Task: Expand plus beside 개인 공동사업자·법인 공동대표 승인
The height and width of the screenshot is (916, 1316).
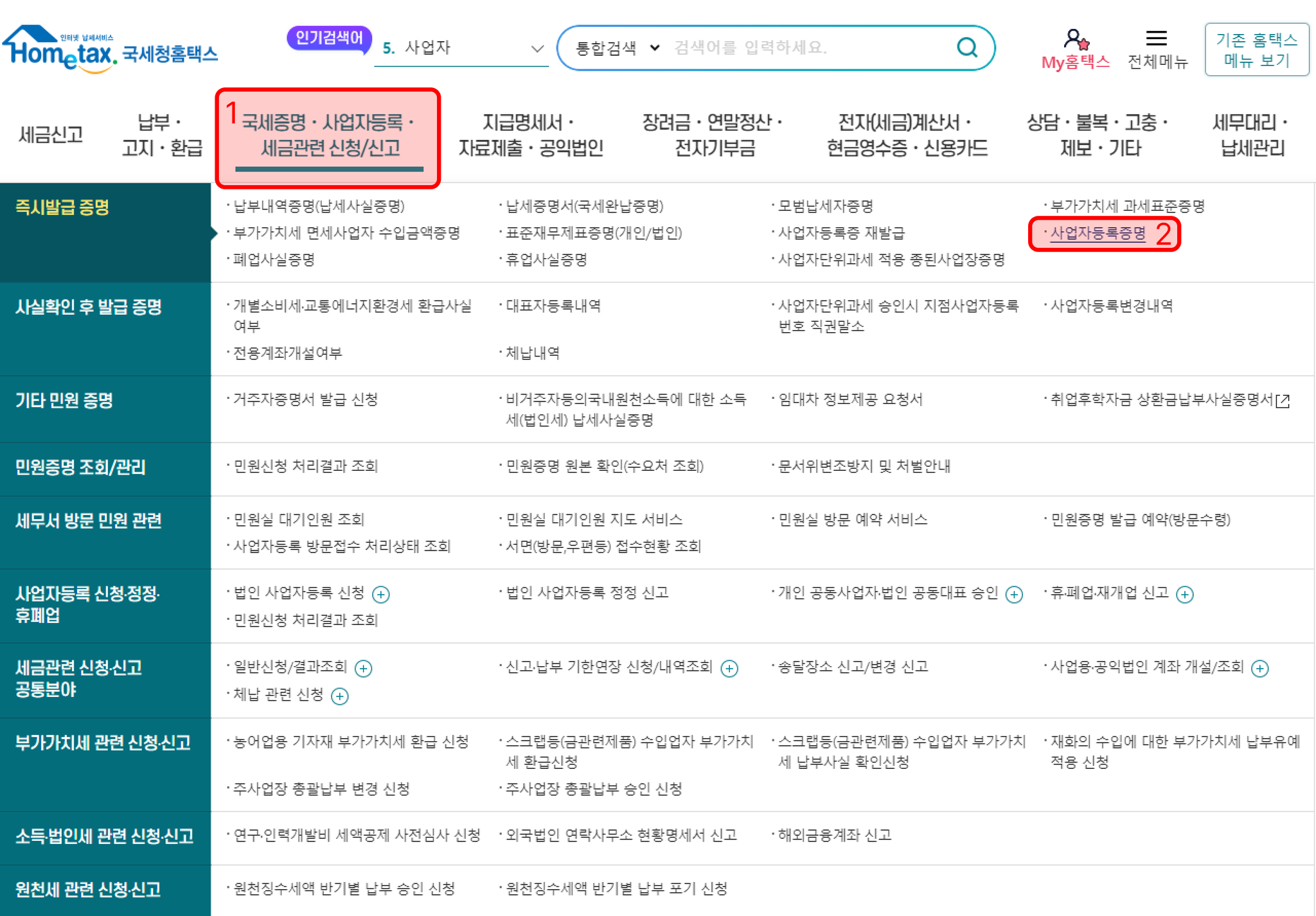Action: (x=1013, y=594)
